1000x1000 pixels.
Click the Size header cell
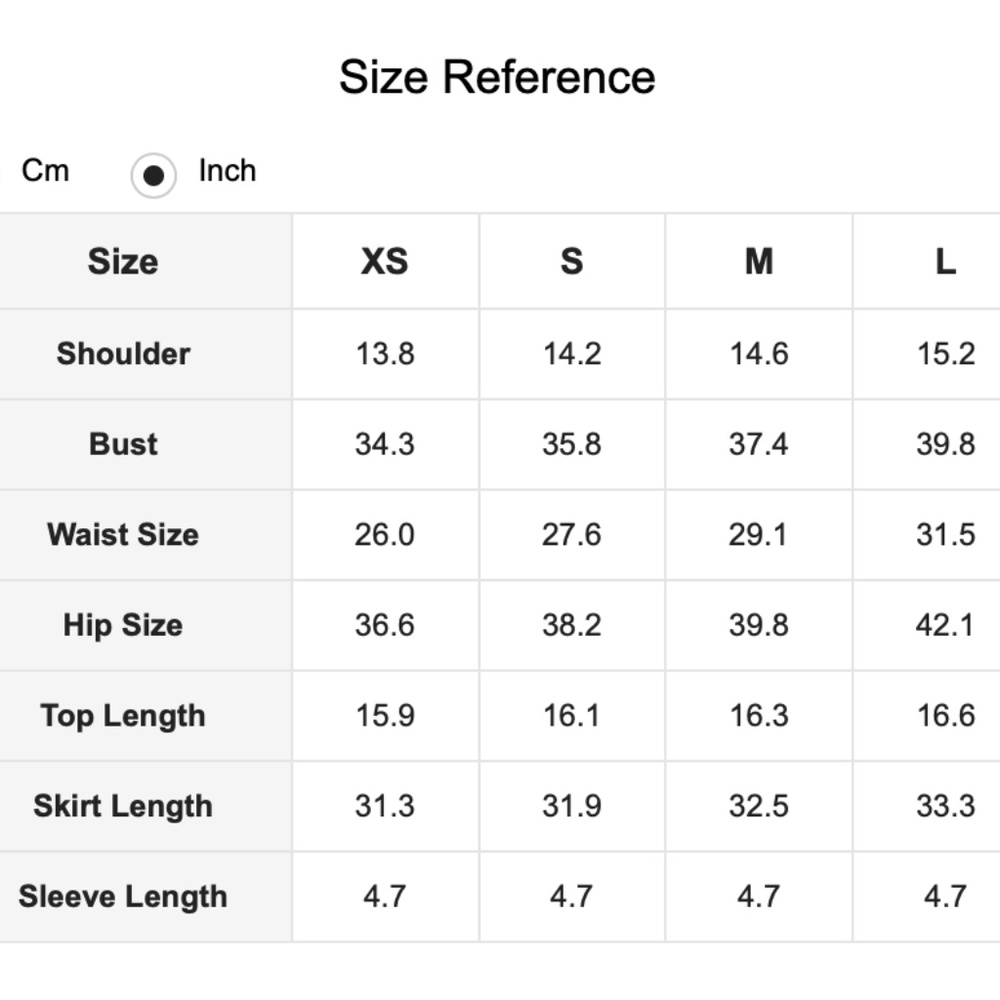(x=123, y=261)
